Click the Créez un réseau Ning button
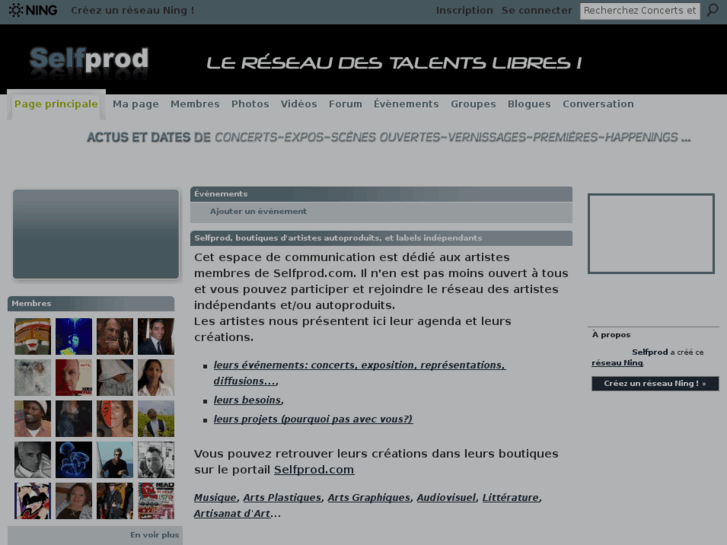 coord(655,384)
